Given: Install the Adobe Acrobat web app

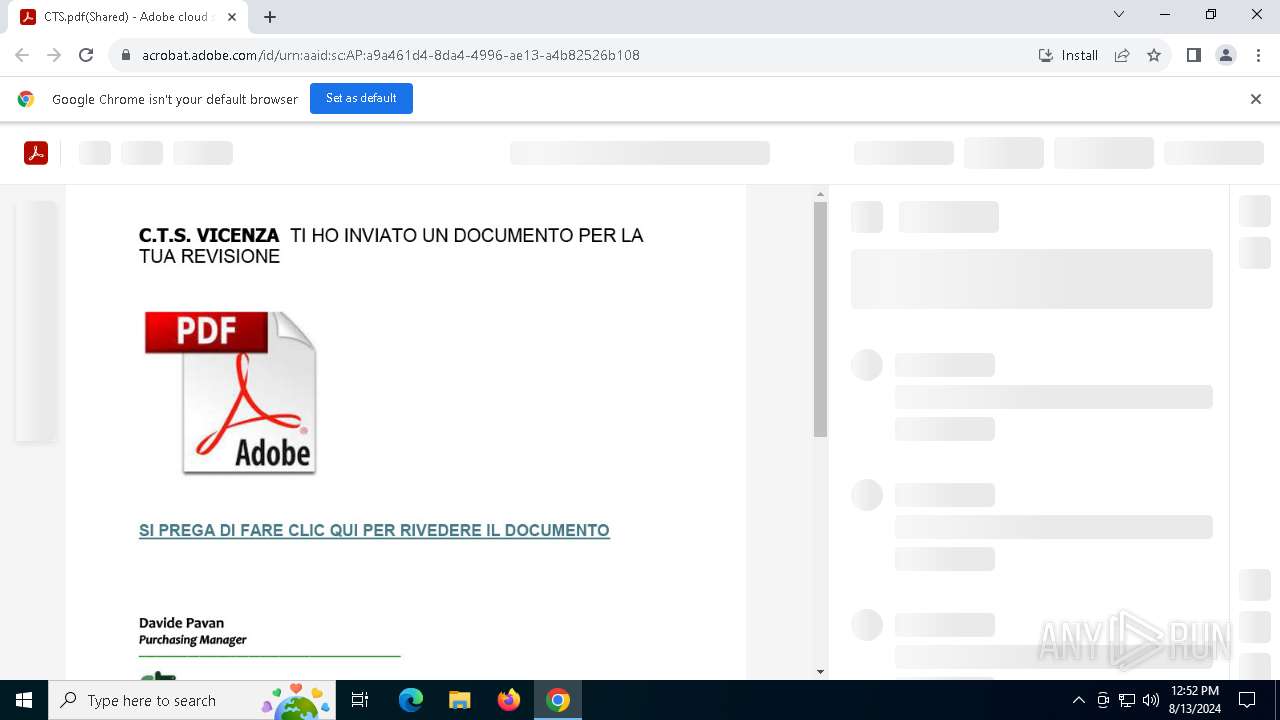Looking at the screenshot, I should point(1068,55).
